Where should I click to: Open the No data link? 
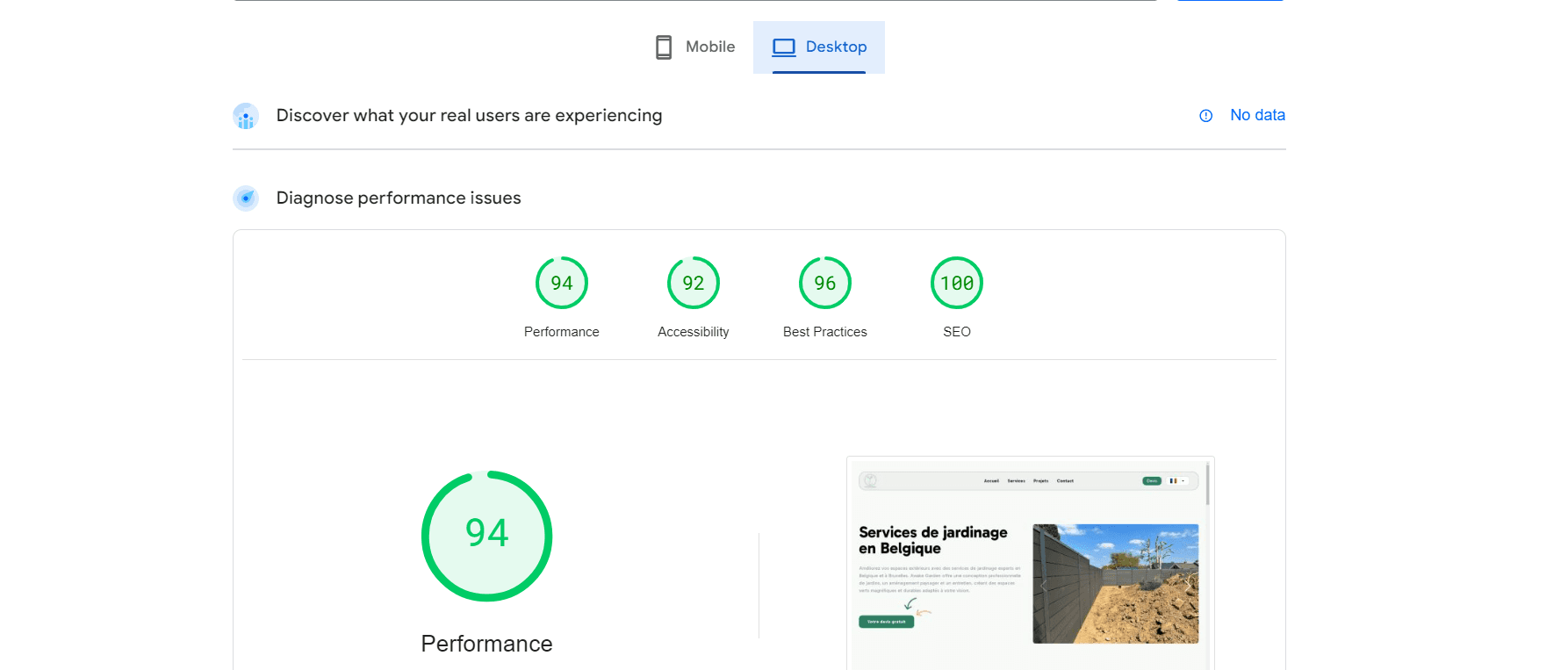[x=1257, y=115]
